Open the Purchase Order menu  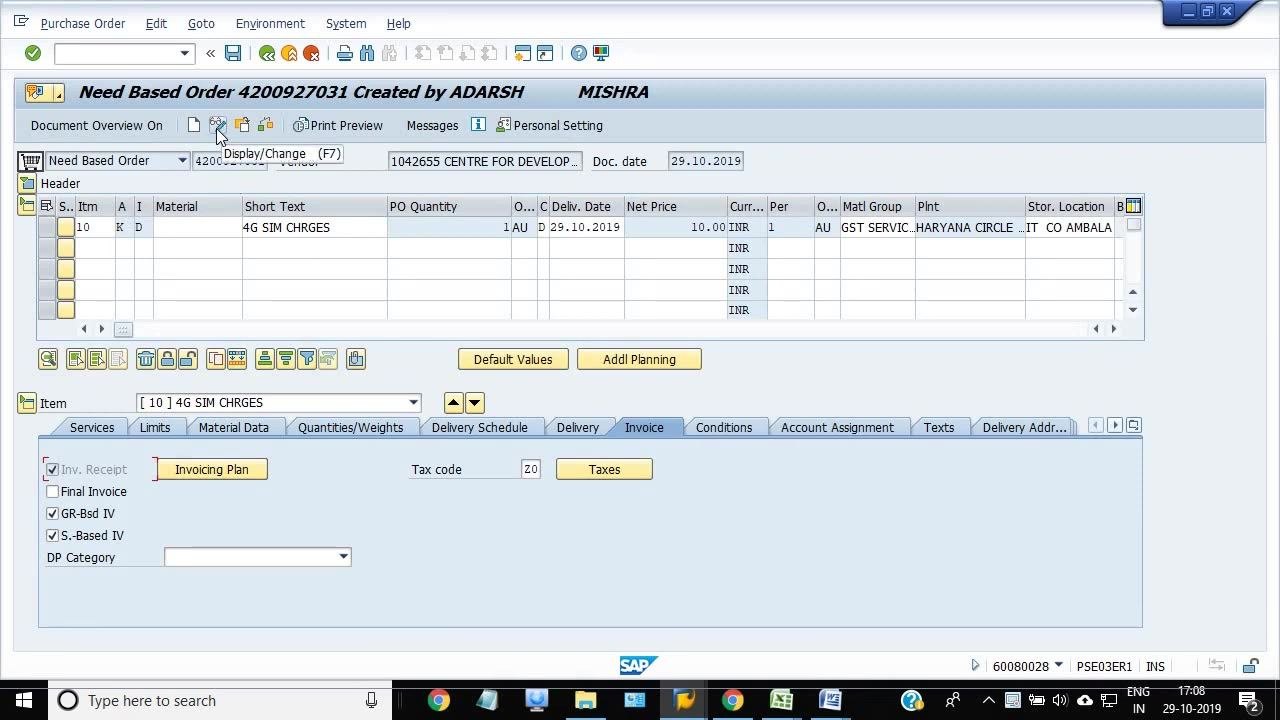(83, 23)
